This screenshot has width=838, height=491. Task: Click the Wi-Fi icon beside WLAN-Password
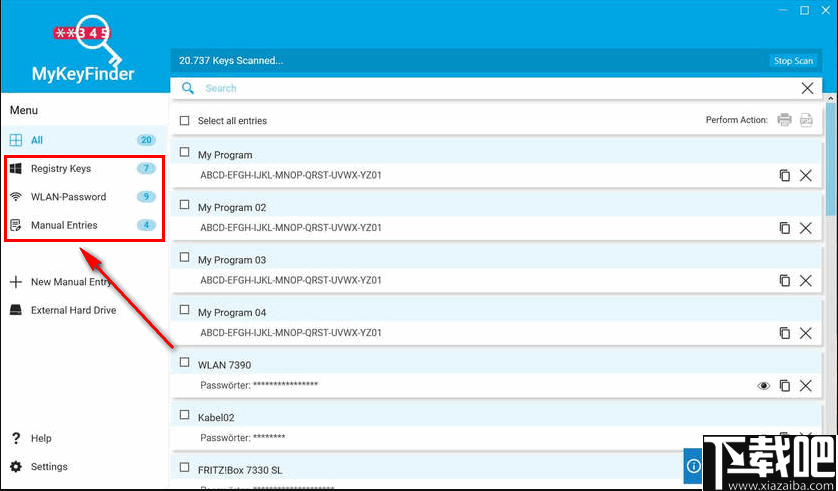click(16, 197)
